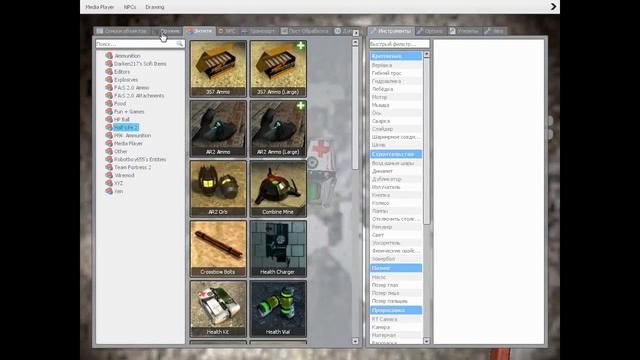Select the Слайдер tool
The width and height of the screenshot is (640, 360).
pyautogui.click(x=396, y=129)
